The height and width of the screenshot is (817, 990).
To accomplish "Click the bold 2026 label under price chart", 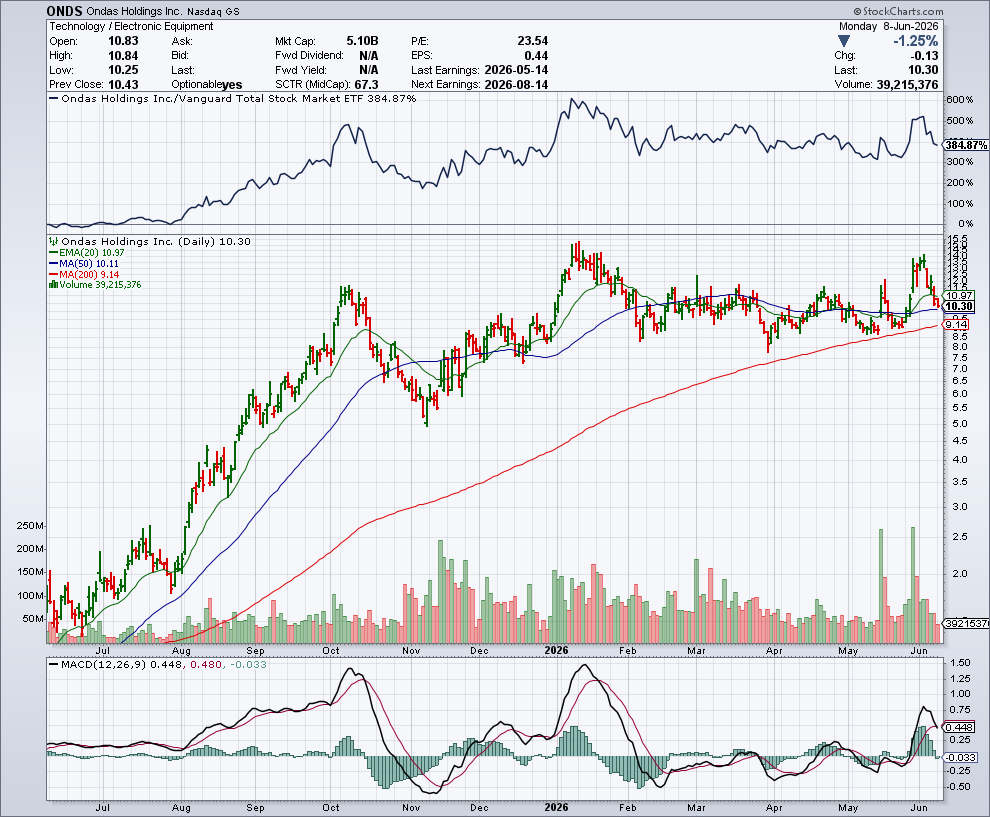I will coord(556,650).
